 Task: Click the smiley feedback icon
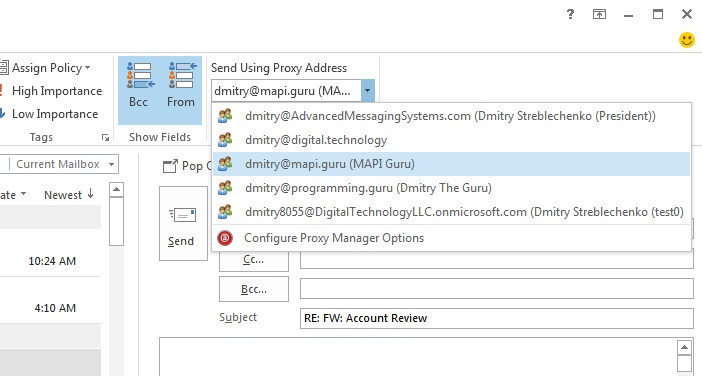[x=686, y=40]
